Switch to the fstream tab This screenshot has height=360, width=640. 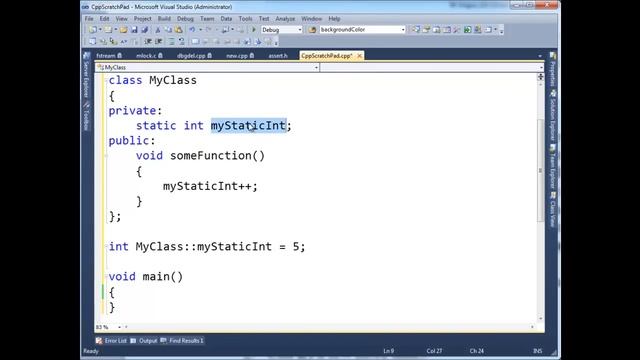[x=109, y=56]
